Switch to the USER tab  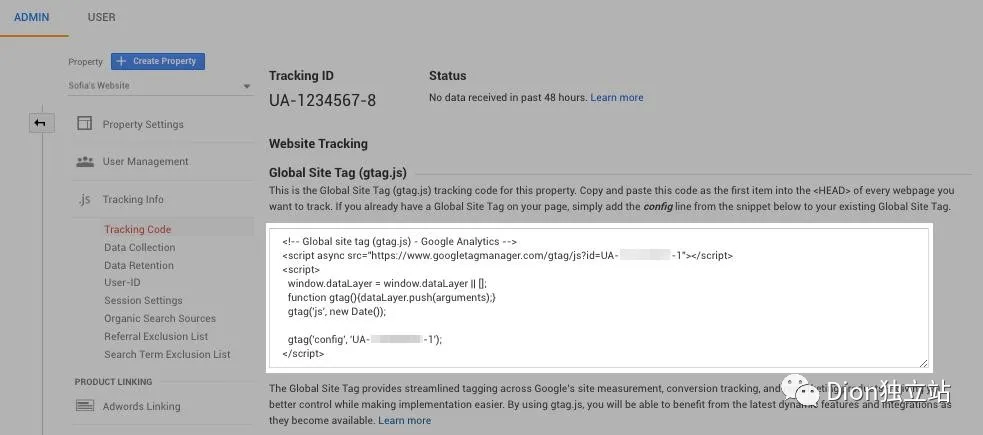[x=101, y=17]
